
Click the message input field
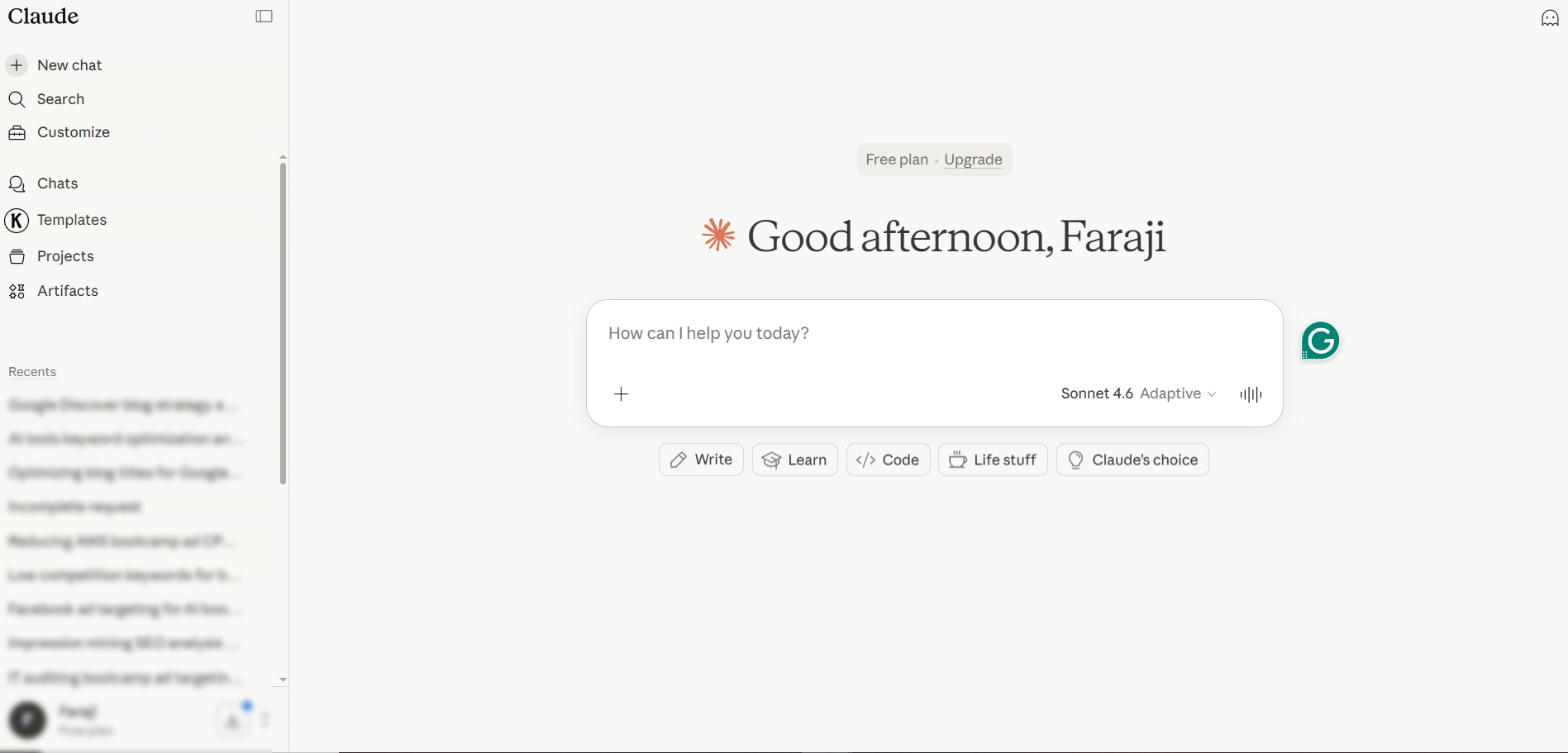[x=934, y=334]
